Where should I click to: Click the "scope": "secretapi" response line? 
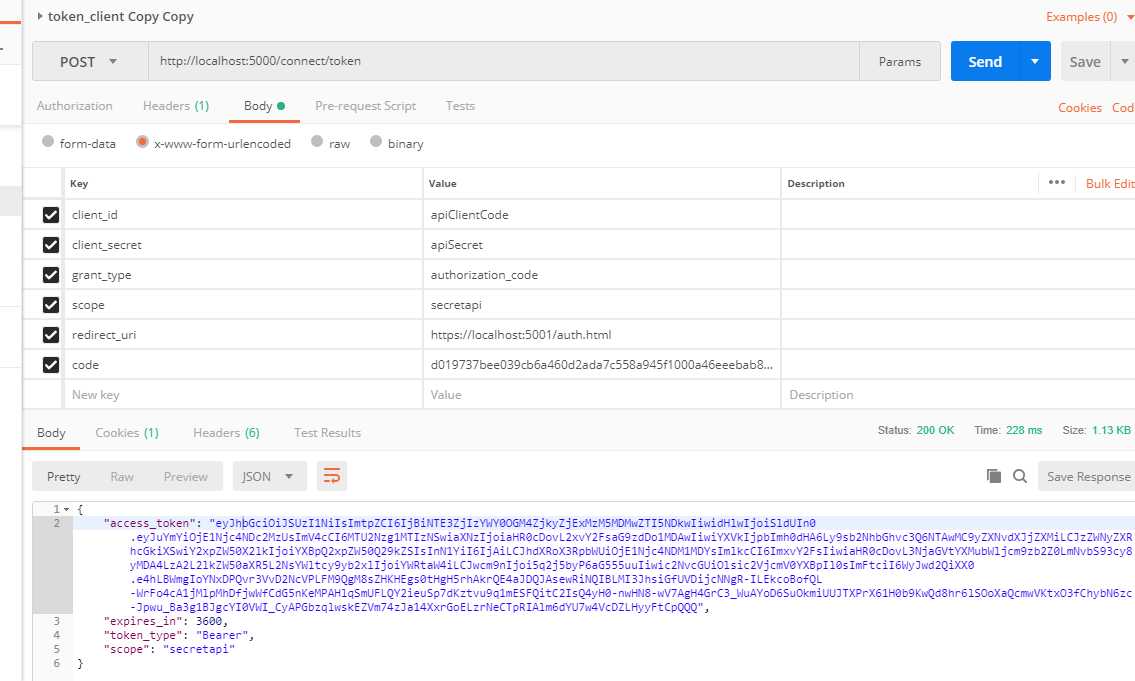(169, 649)
